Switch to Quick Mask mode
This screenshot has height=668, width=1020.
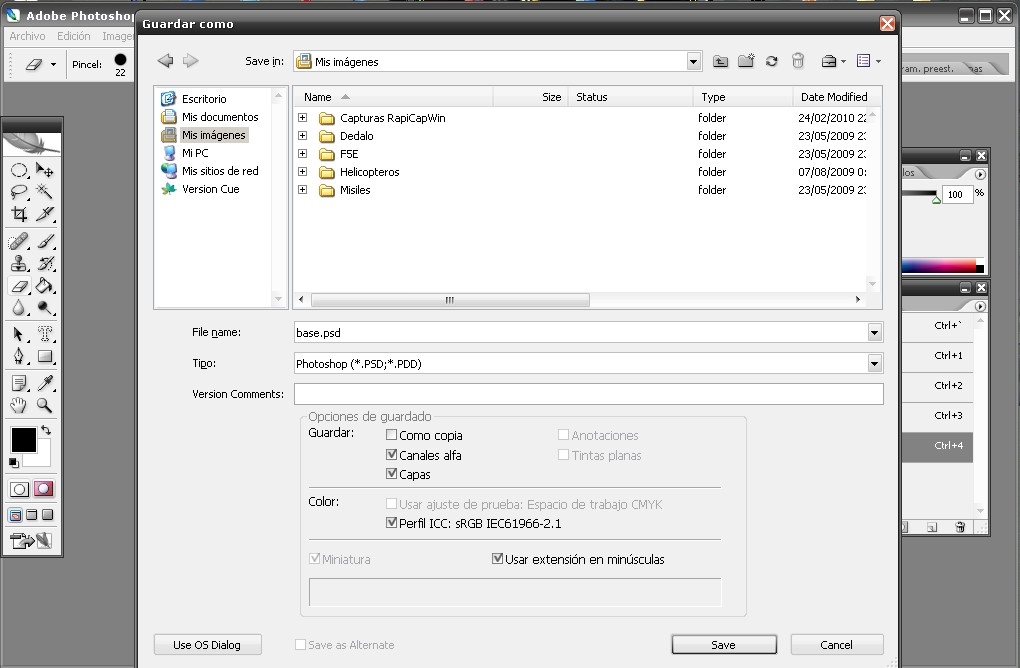click(x=44, y=488)
